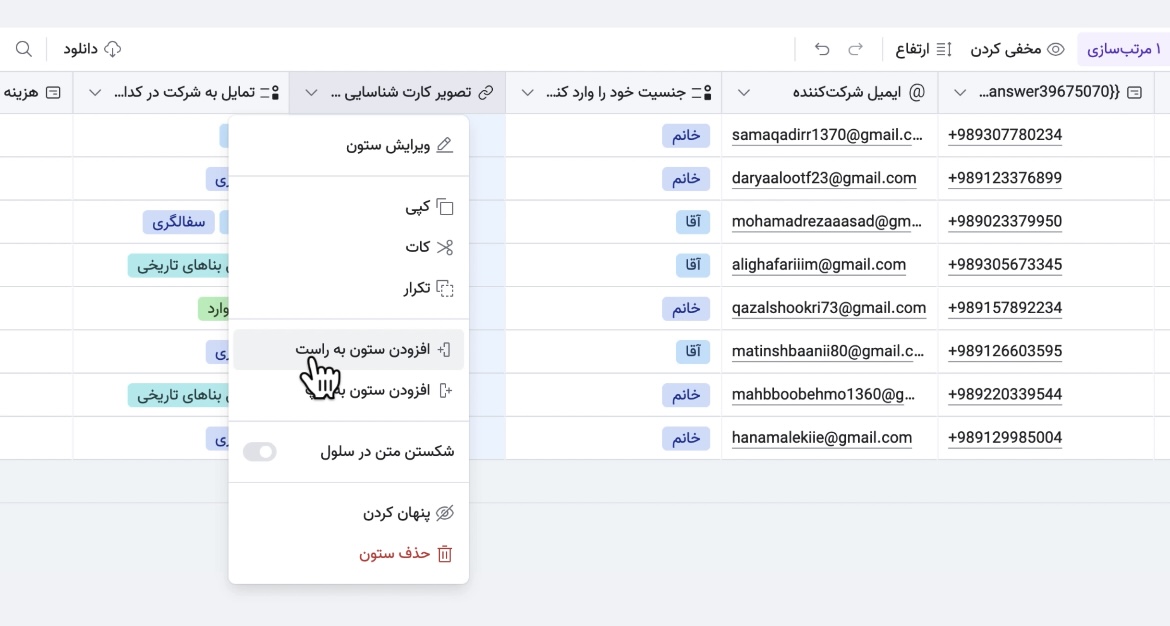Open email link daryaalootf23@gmail.com

[824, 178]
